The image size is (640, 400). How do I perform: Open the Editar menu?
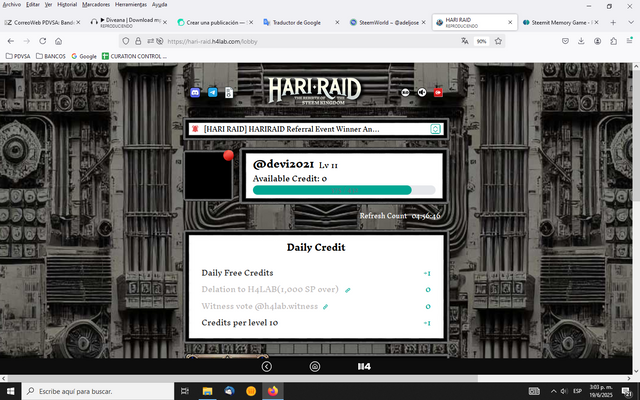coord(33,4)
